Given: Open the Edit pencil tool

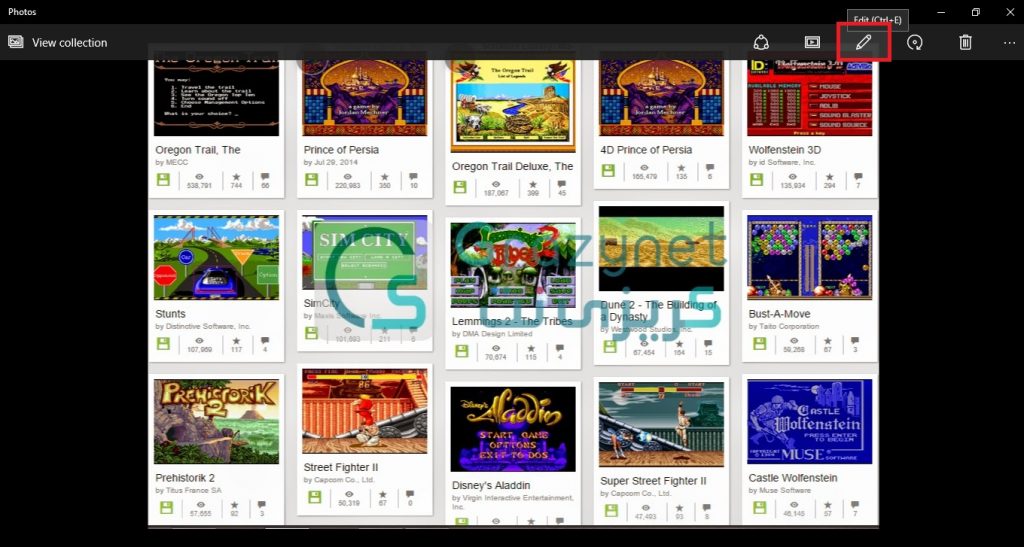Looking at the screenshot, I should click(863, 42).
